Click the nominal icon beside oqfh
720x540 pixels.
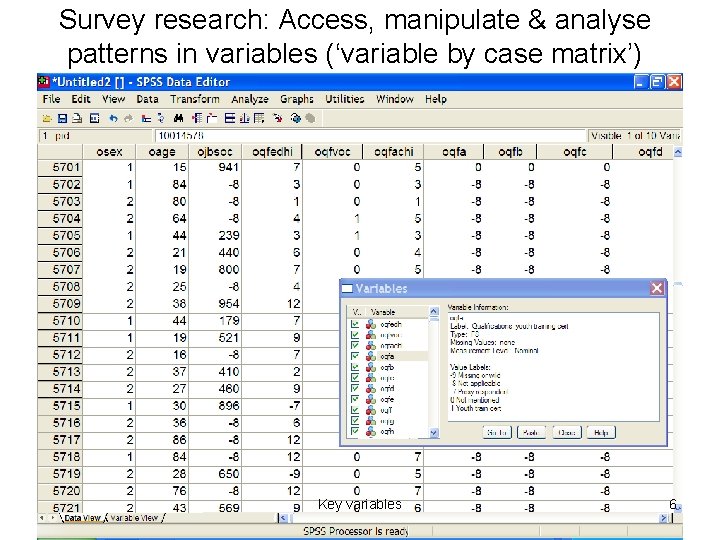[x=371, y=431]
